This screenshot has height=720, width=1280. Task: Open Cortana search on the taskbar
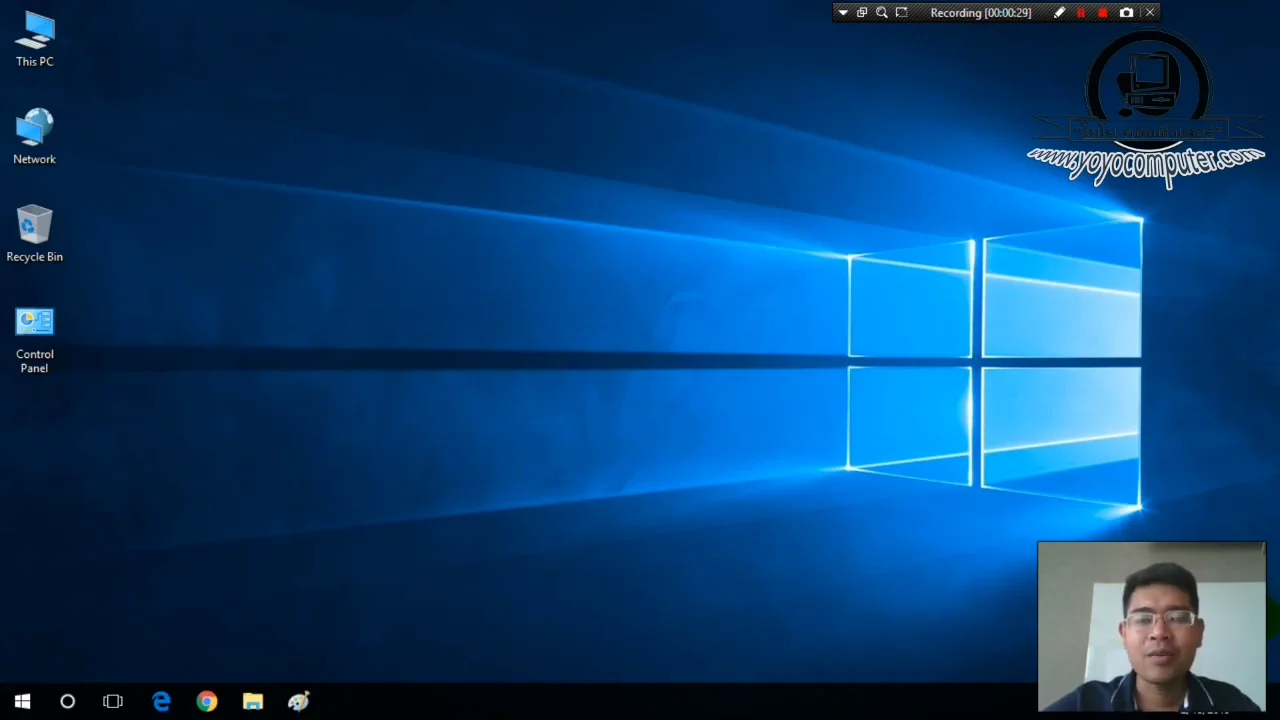pyautogui.click(x=67, y=701)
